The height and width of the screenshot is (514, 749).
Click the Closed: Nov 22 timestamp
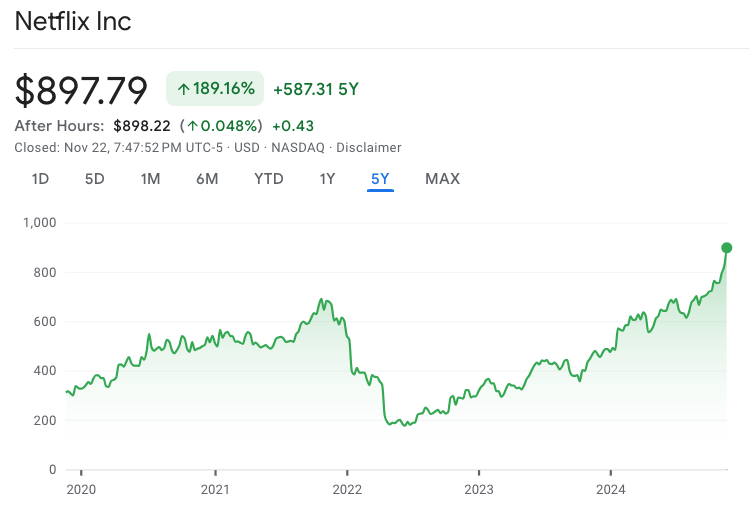[x=118, y=148]
